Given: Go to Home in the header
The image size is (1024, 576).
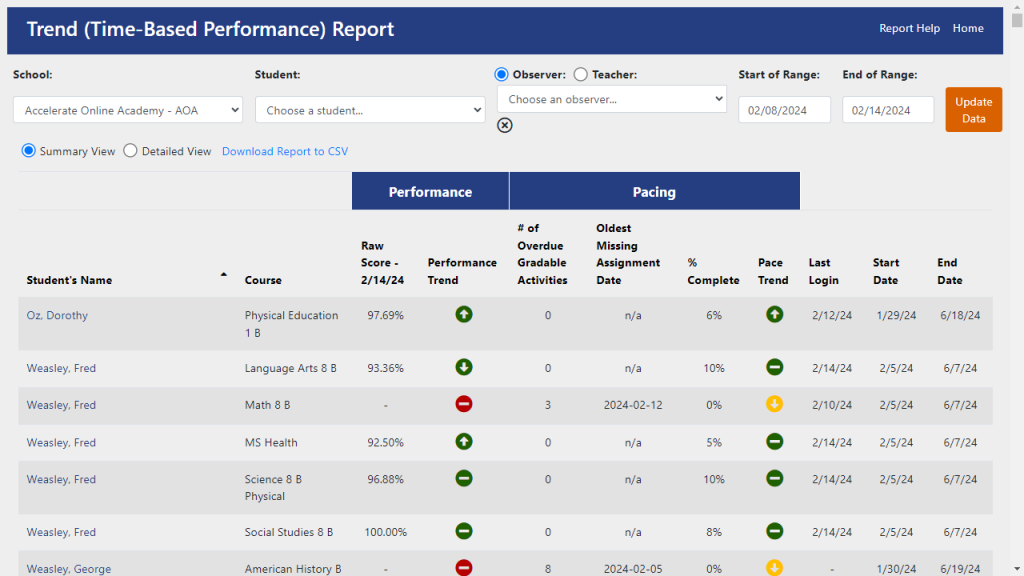Looking at the screenshot, I should point(968,28).
